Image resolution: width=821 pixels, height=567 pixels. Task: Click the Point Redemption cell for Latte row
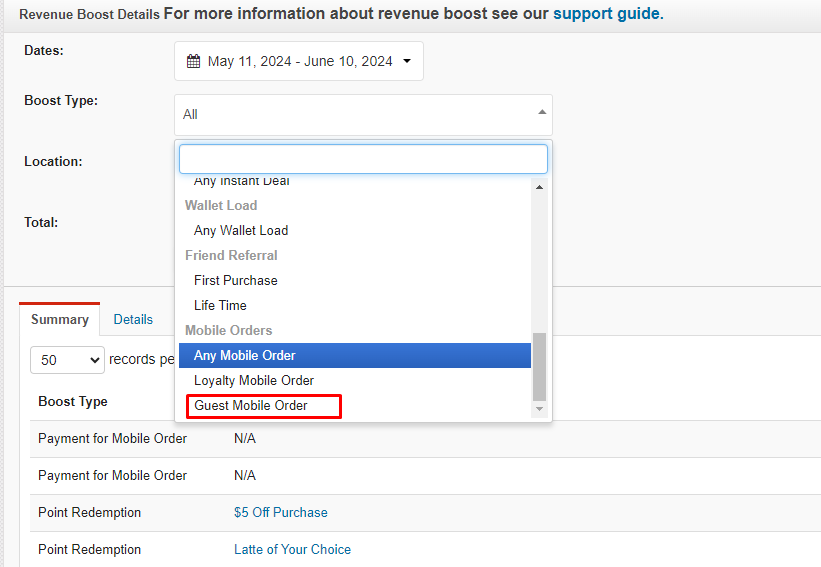point(90,549)
